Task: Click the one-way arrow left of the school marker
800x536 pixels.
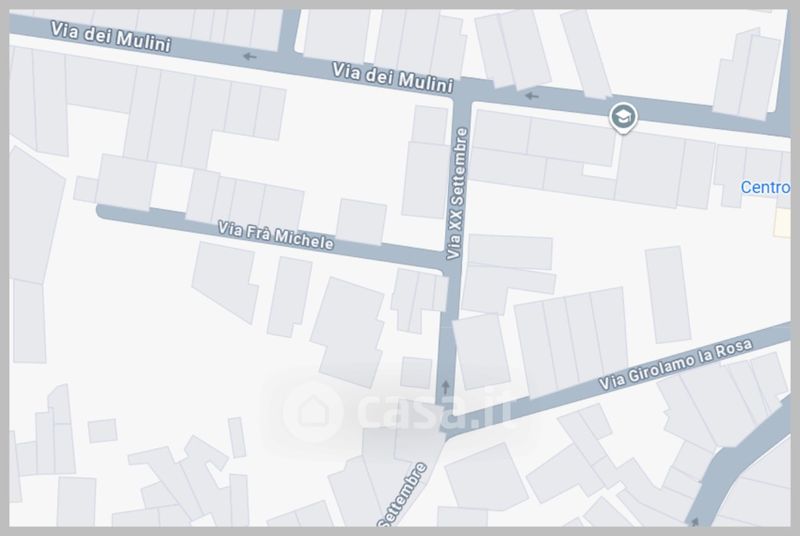Action: click(x=532, y=95)
